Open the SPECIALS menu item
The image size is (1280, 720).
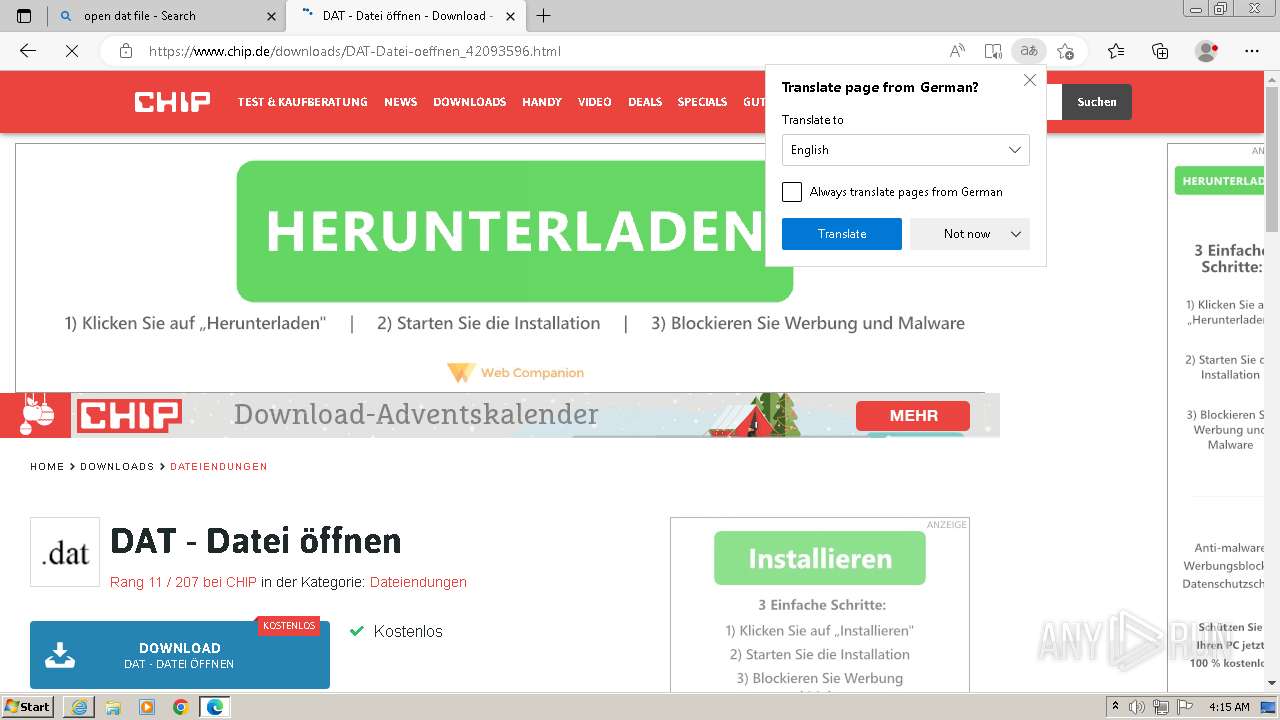tap(702, 102)
